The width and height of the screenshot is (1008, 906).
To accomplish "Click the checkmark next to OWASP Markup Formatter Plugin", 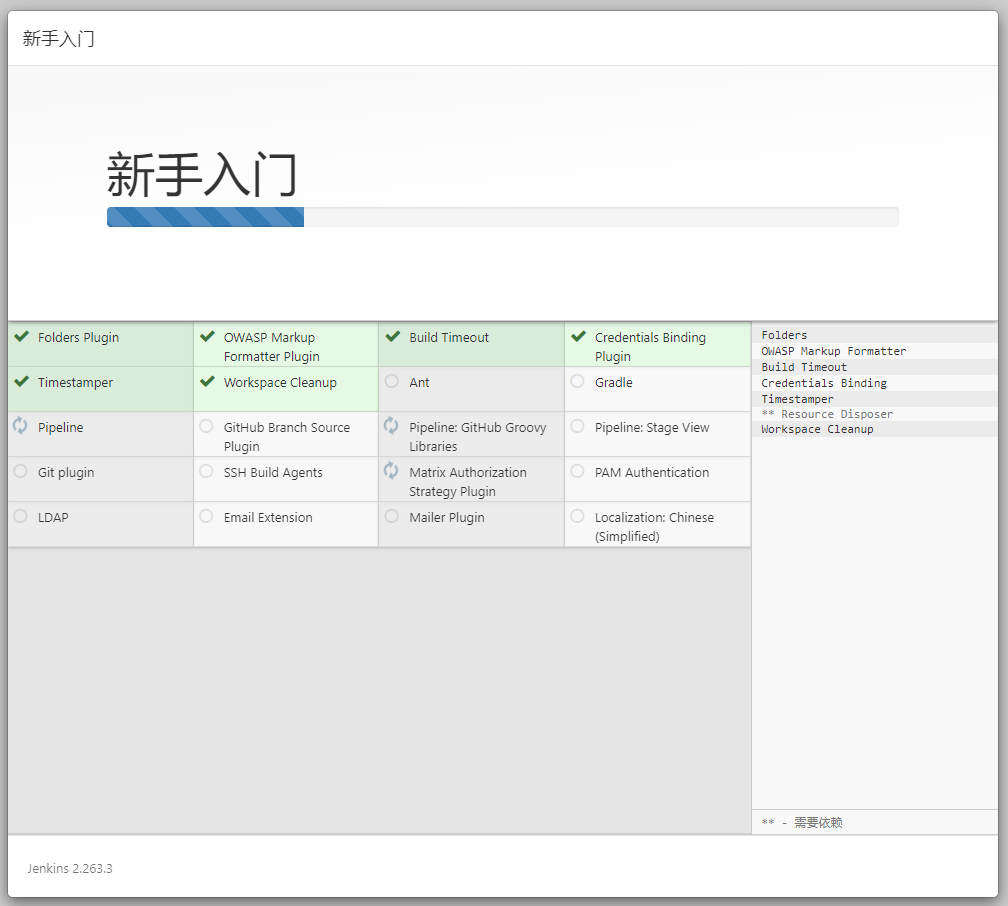I will click(x=207, y=336).
